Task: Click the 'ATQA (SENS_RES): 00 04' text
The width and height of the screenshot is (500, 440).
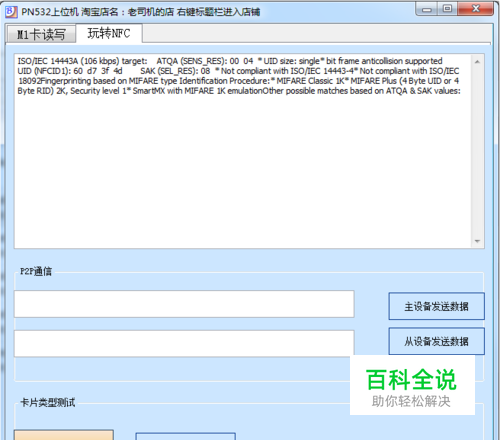Action: click(205, 61)
